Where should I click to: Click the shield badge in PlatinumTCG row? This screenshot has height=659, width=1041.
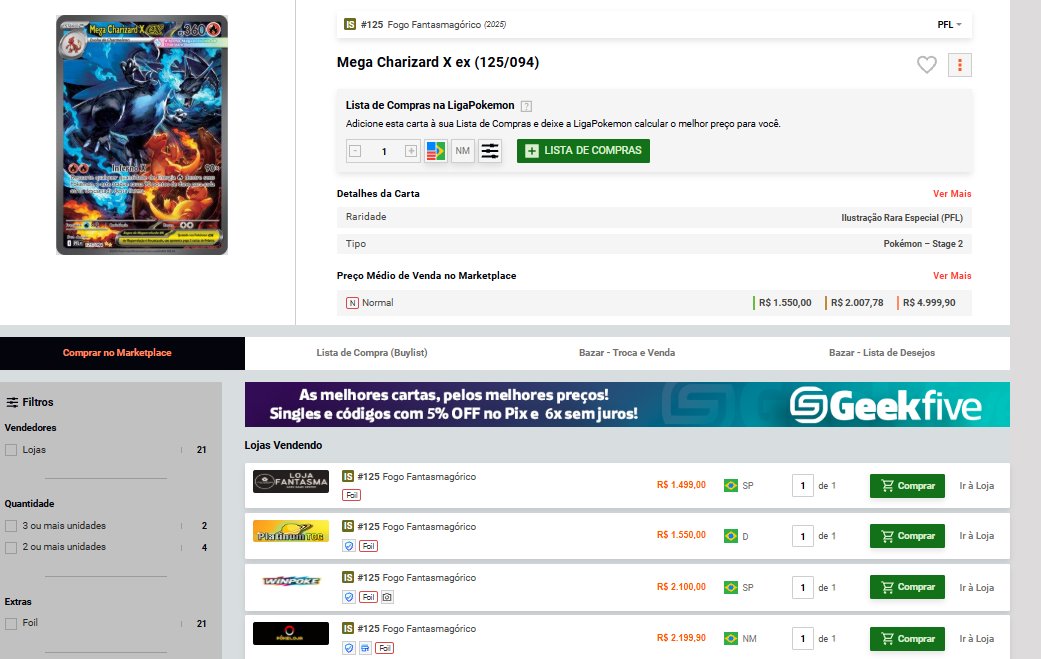coord(349,546)
